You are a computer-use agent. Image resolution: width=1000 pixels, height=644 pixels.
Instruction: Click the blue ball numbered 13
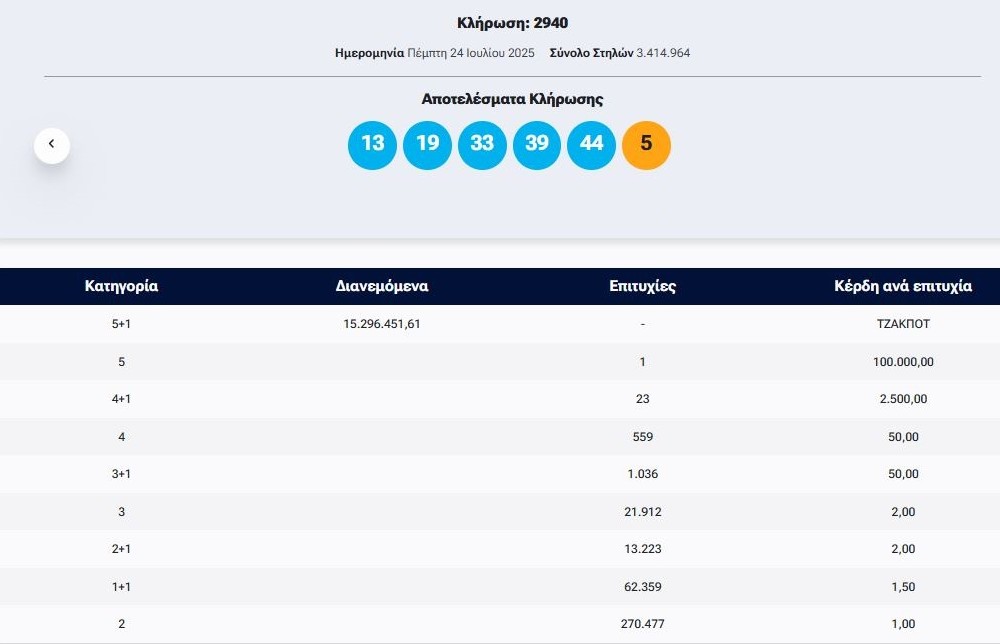[x=373, y=144]
